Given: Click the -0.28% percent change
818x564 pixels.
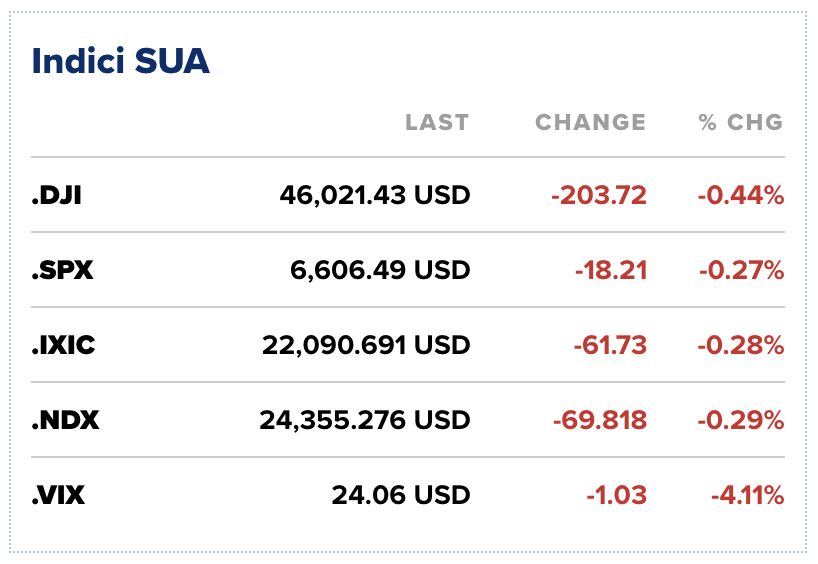Looking at the screenshot, I should click(x=740, y=345).
